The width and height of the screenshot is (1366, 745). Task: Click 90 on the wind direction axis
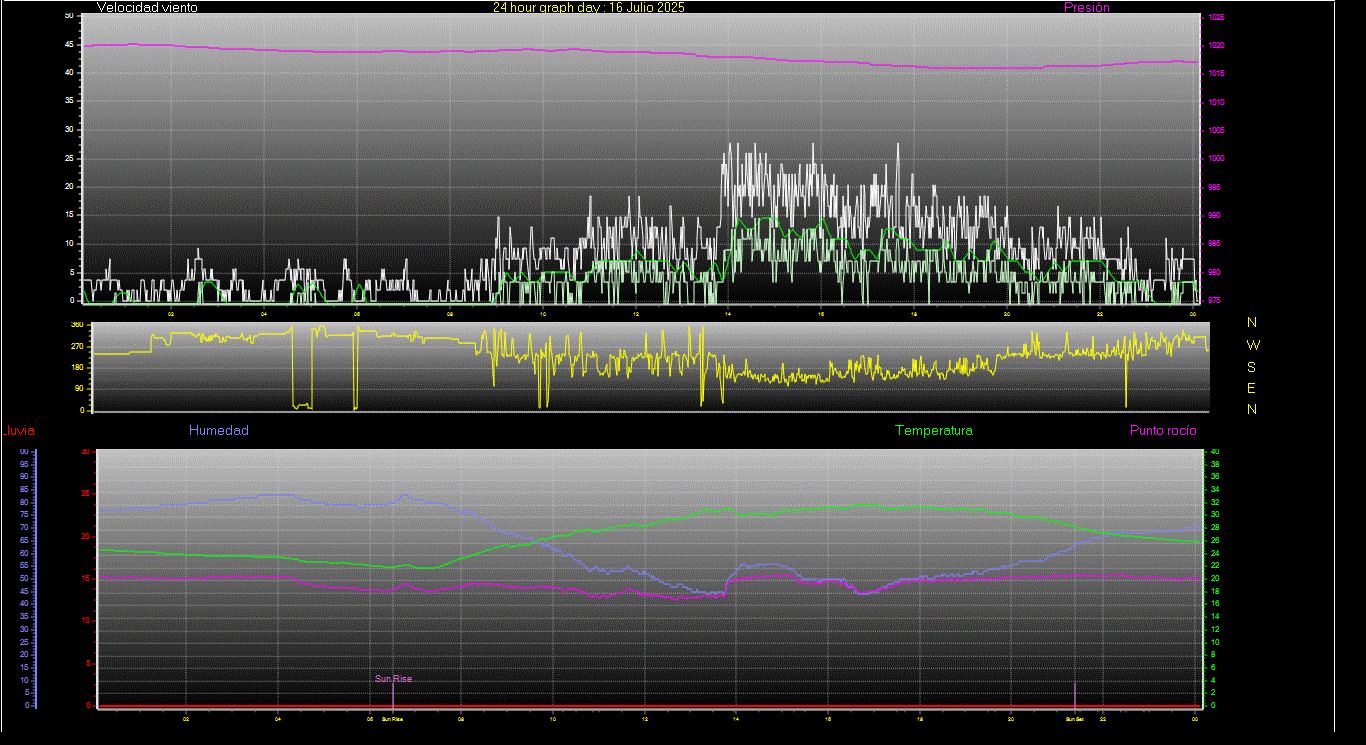78,388
